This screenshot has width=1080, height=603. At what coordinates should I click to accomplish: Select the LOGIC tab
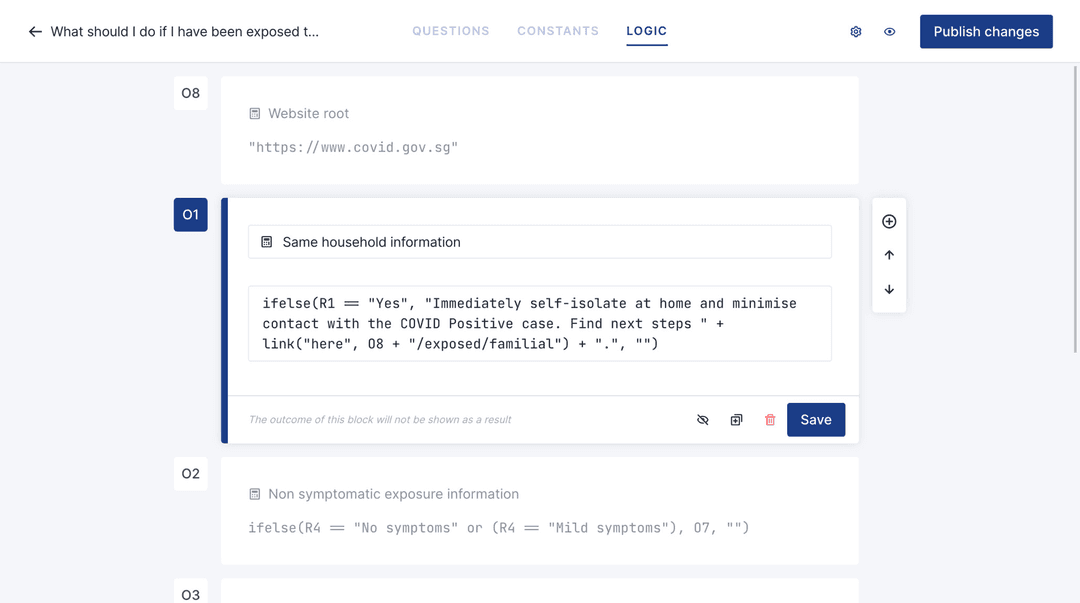coord(646,31)
